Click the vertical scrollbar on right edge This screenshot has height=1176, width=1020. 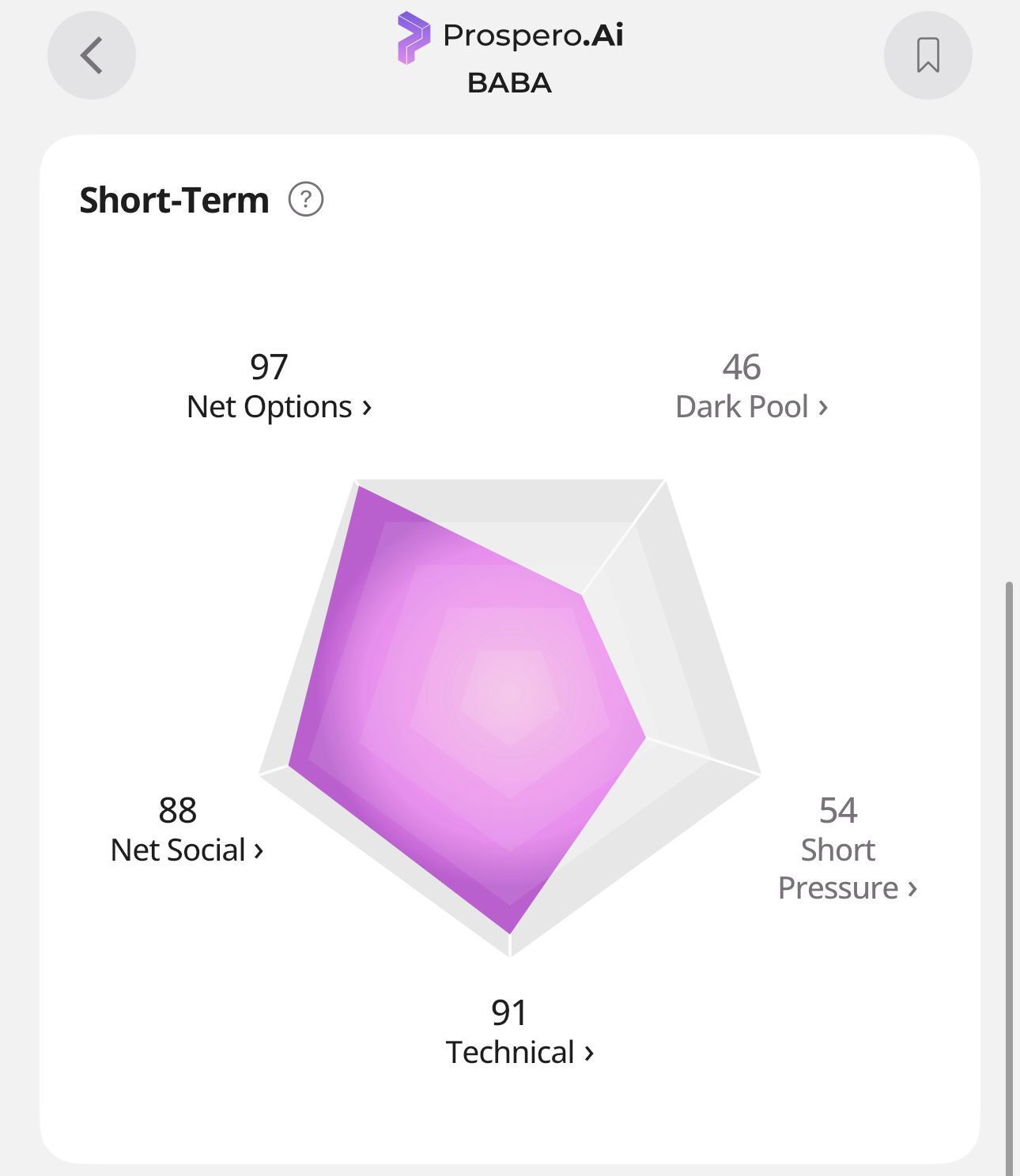[1008, 877]
